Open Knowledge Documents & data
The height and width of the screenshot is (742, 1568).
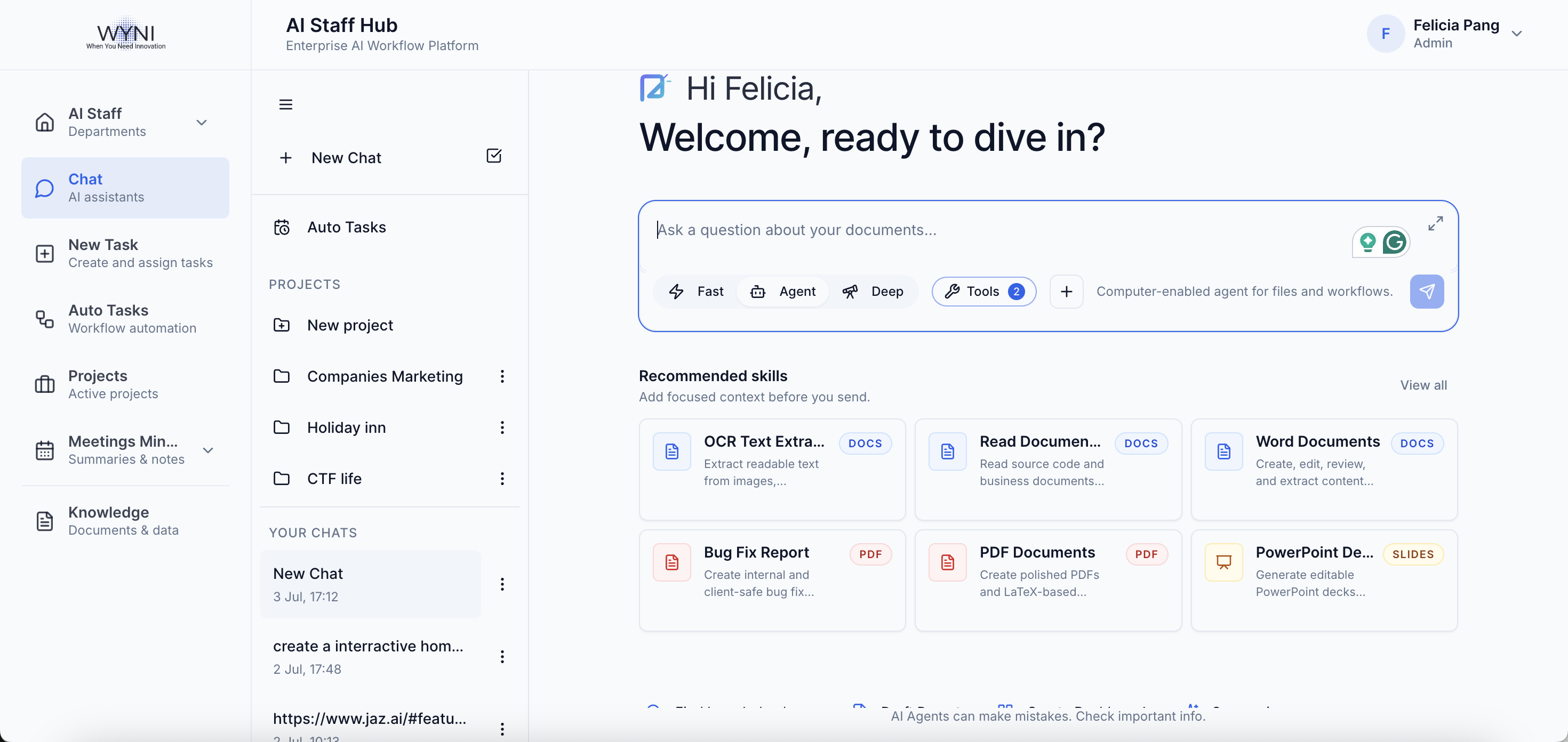point(125,521)
